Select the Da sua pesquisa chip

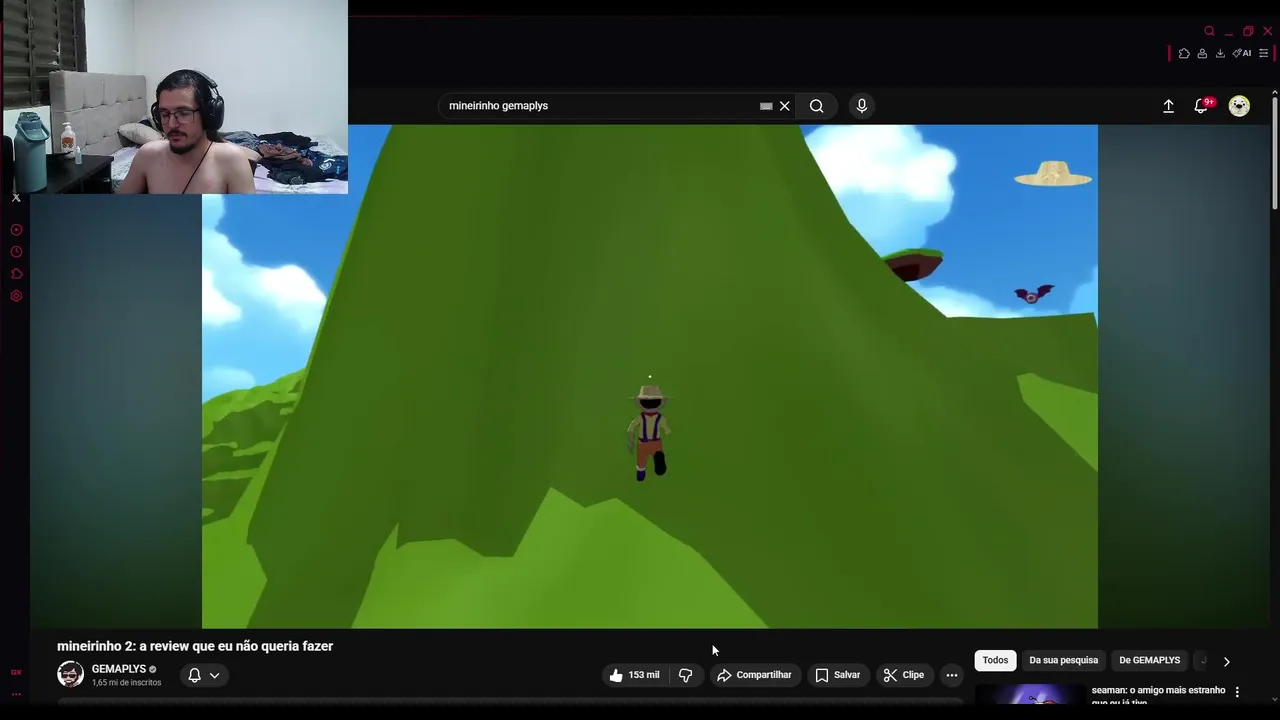point(1063,660)
